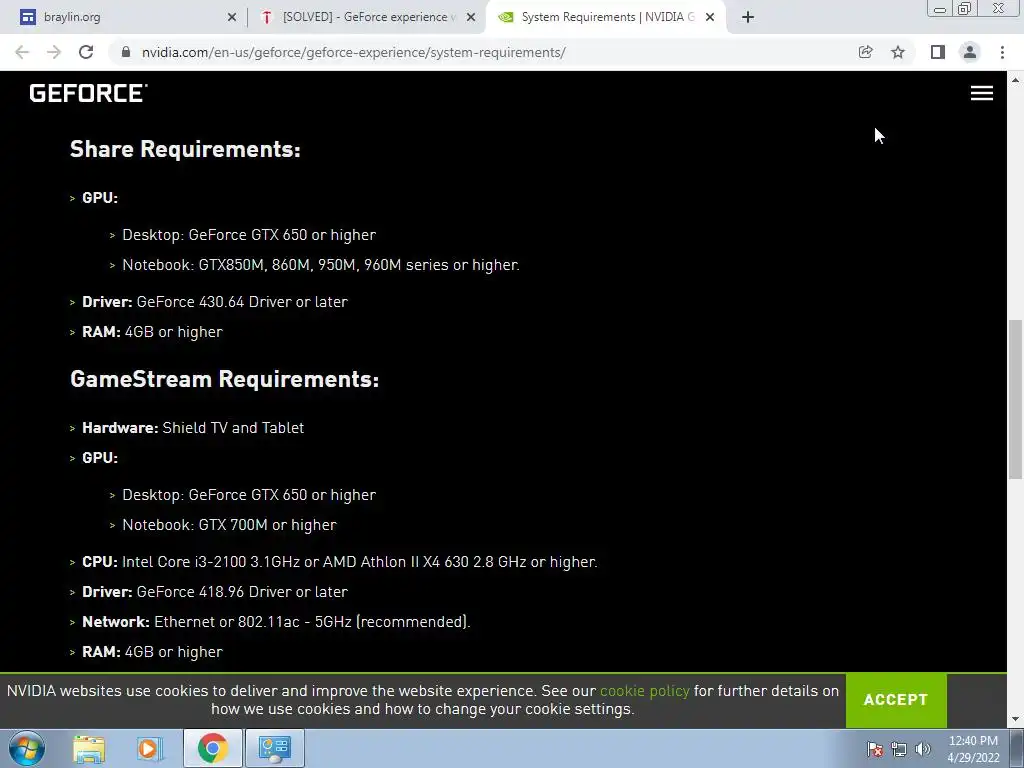1024x768 pixels.
Task: Close the braylin.org tab
Action: pos(232,17)
